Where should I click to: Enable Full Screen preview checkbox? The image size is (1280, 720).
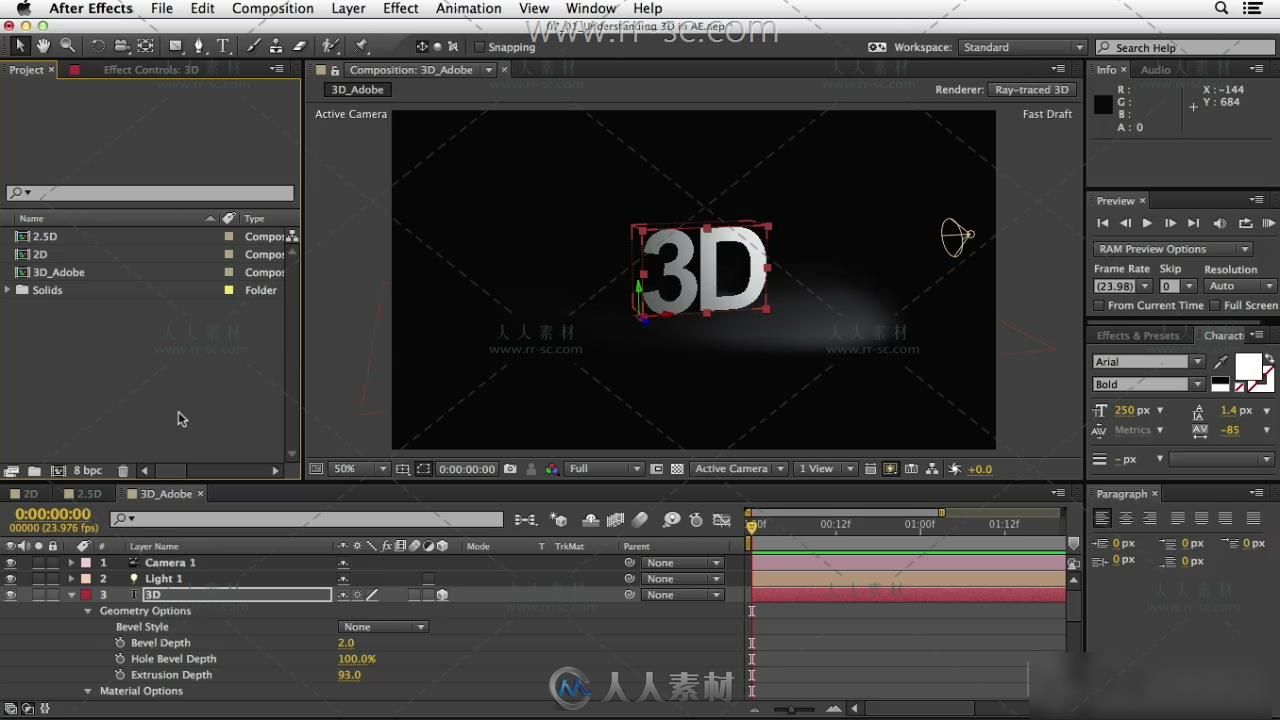[x=1215, y=306]
